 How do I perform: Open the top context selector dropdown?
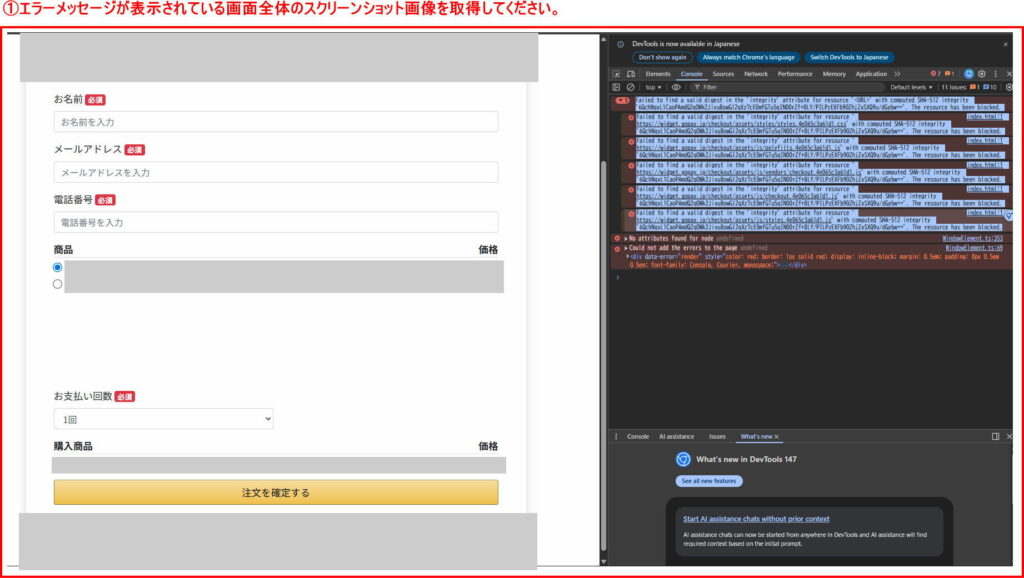(x=652, y=87)
